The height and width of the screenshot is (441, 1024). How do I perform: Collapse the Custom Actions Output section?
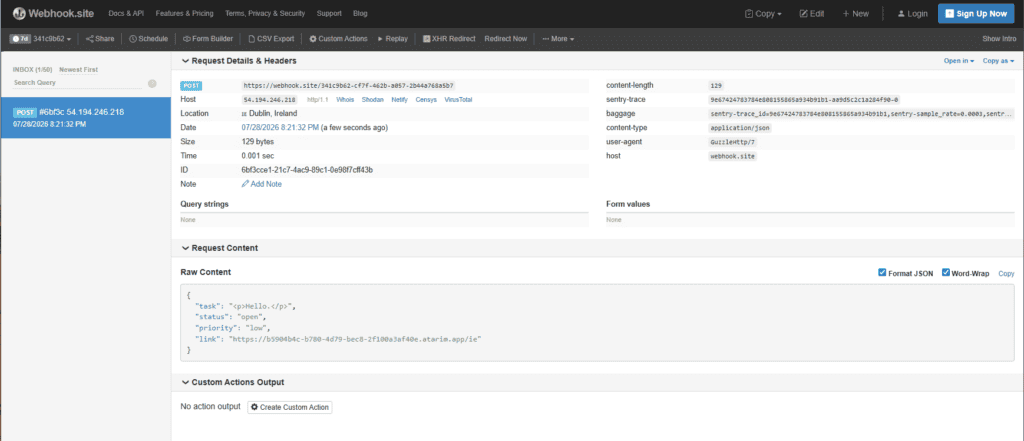(x=232, y=382)
